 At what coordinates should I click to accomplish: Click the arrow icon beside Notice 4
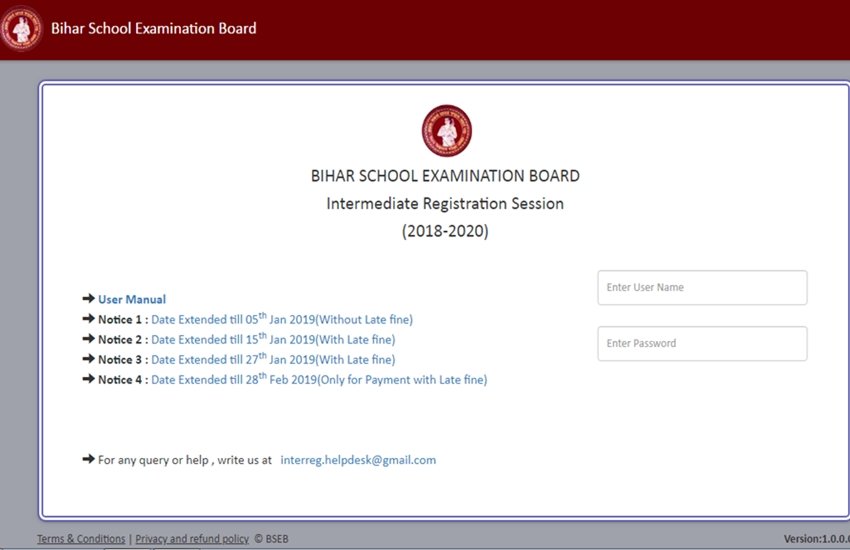pyautogui.click(x=88, y=380)
